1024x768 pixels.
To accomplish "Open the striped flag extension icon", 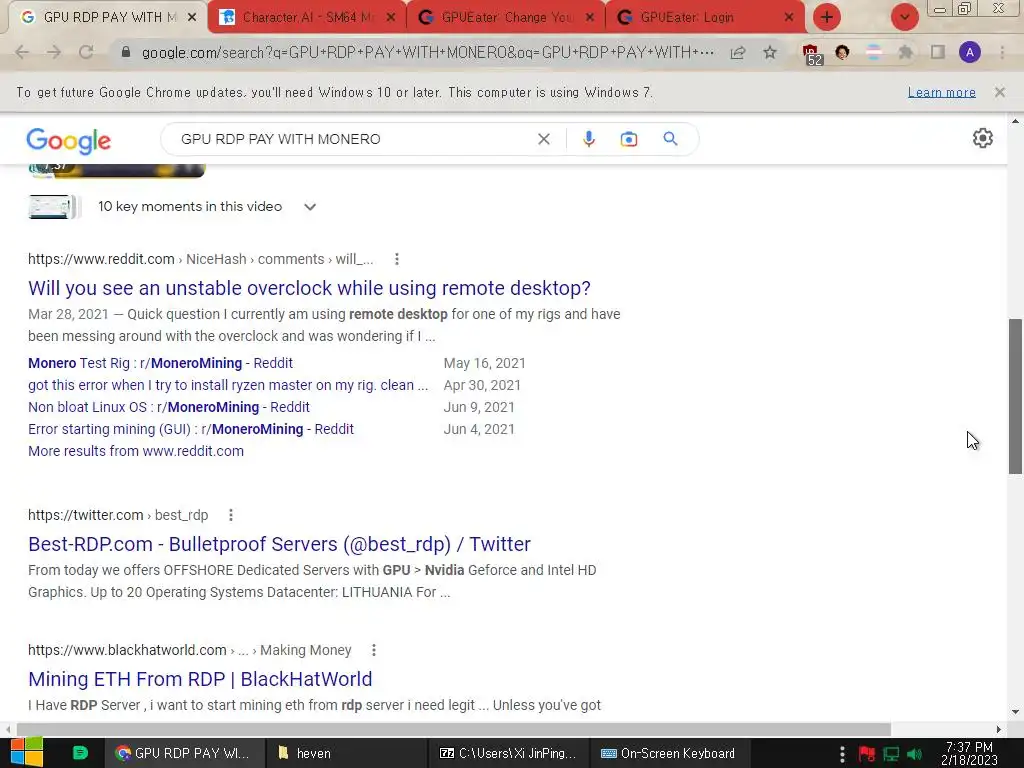I will (873, 52).
